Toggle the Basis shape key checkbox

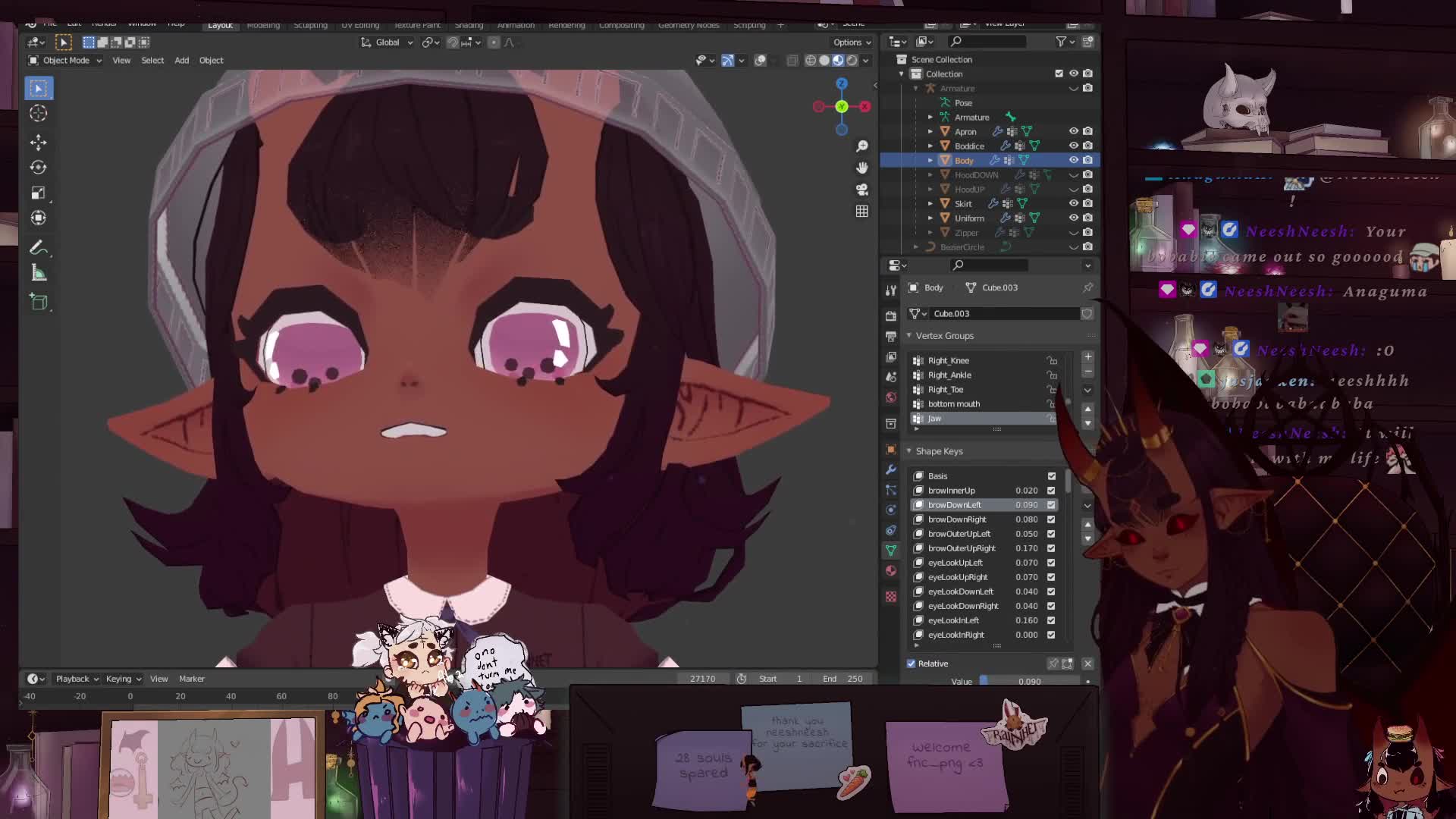click(1051, 476)
